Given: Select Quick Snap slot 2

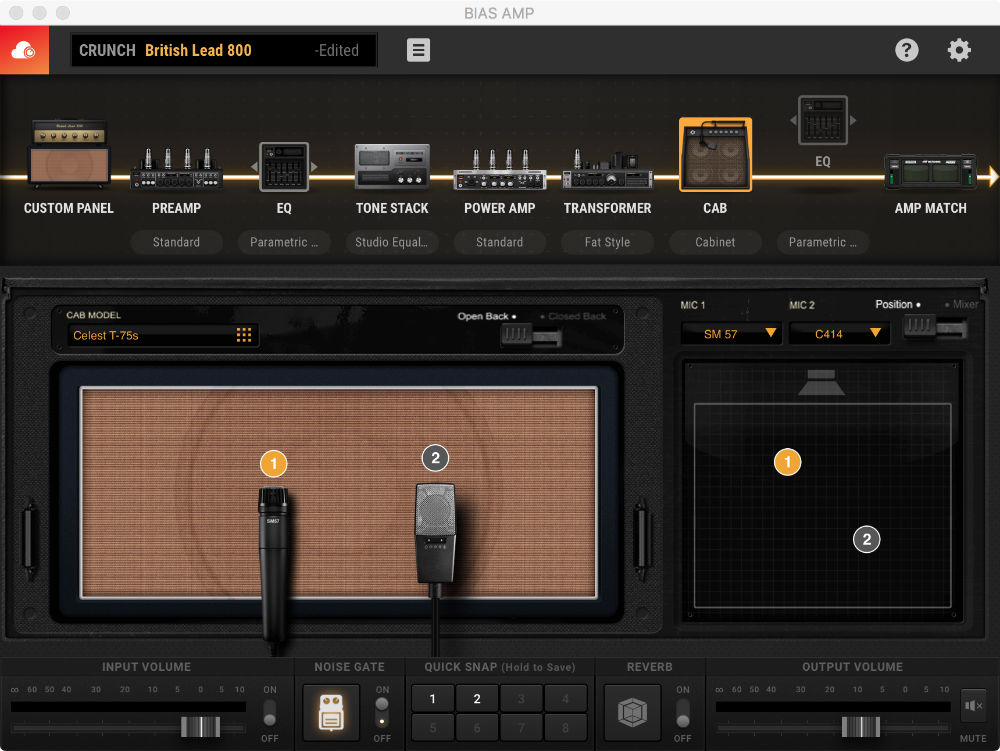Looking at the screenshot, I should pos(476,698).
